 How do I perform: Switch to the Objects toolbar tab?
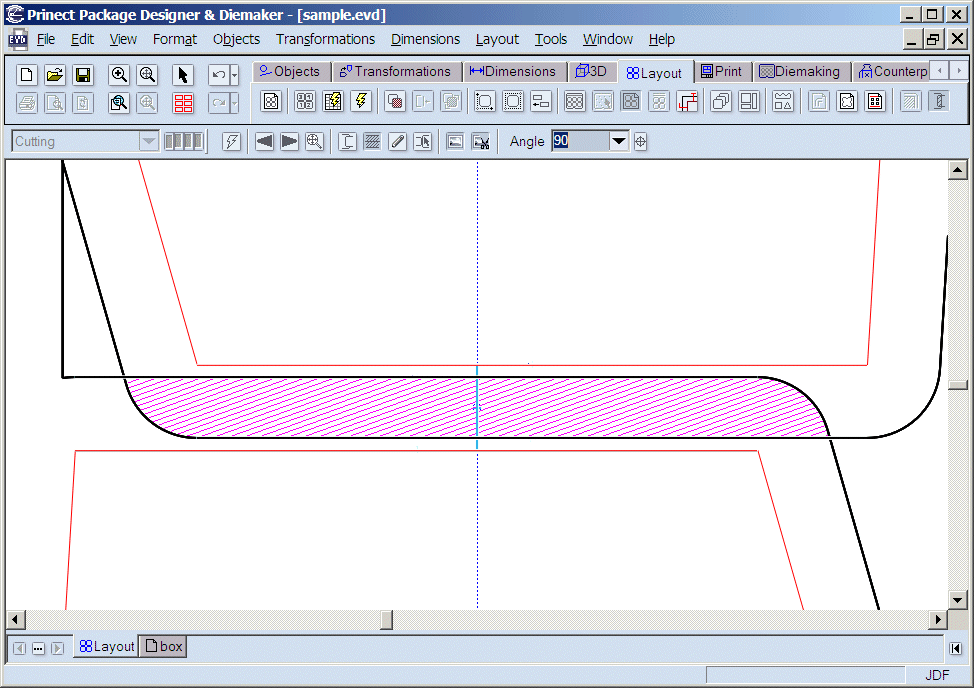point(290,71)
